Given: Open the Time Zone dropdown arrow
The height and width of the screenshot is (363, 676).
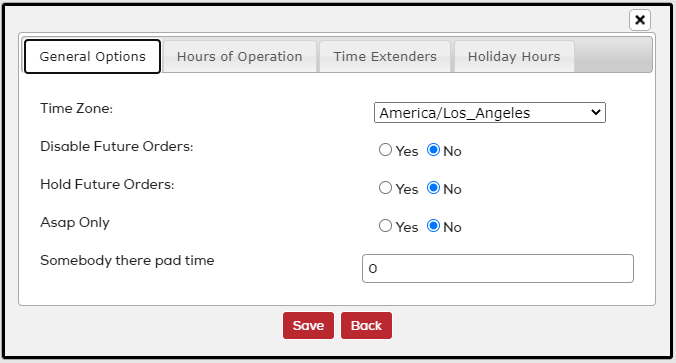Looking at the screenshot, I should [x=596, y=113].
